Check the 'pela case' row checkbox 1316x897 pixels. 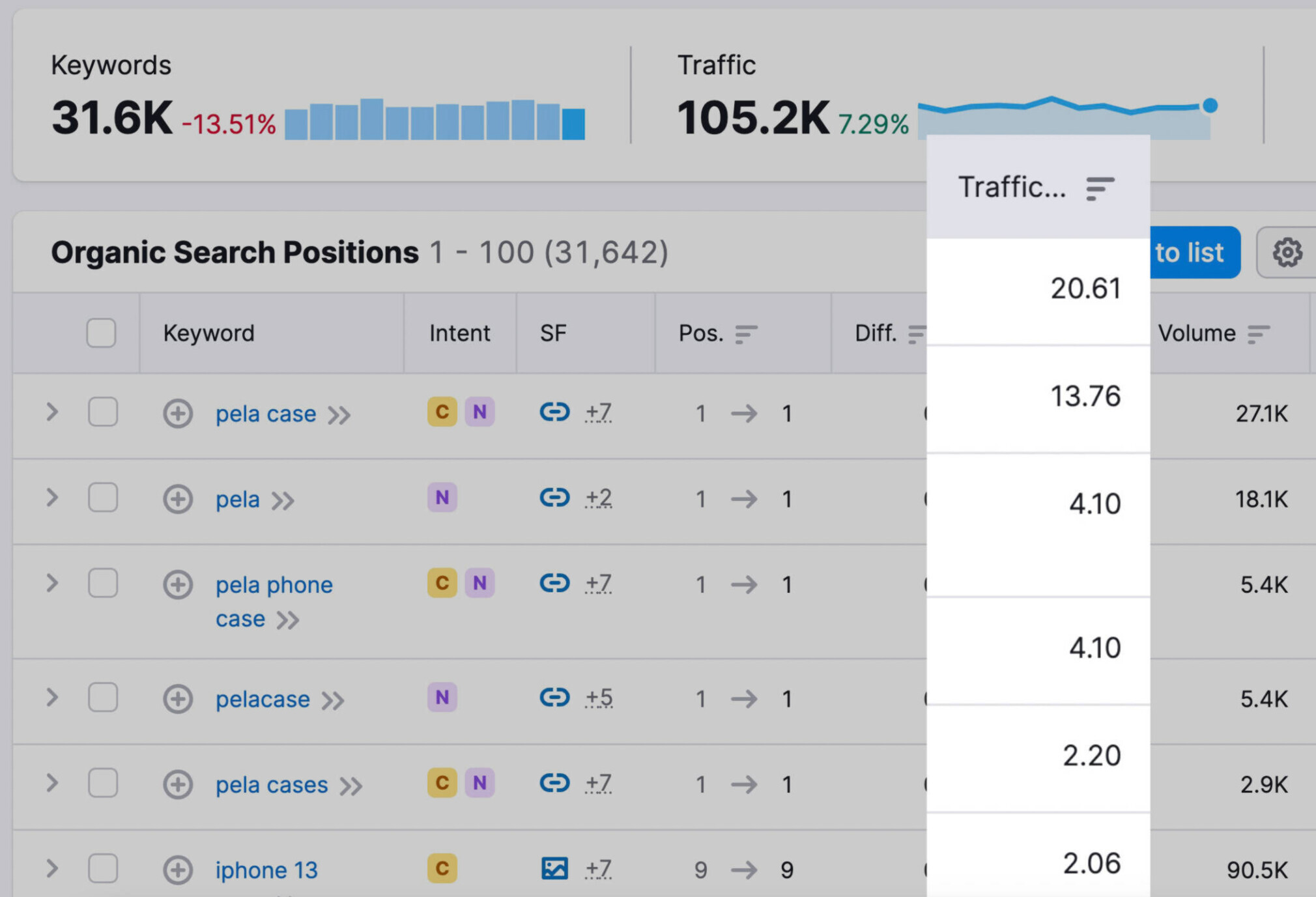[x=103, y=412]
